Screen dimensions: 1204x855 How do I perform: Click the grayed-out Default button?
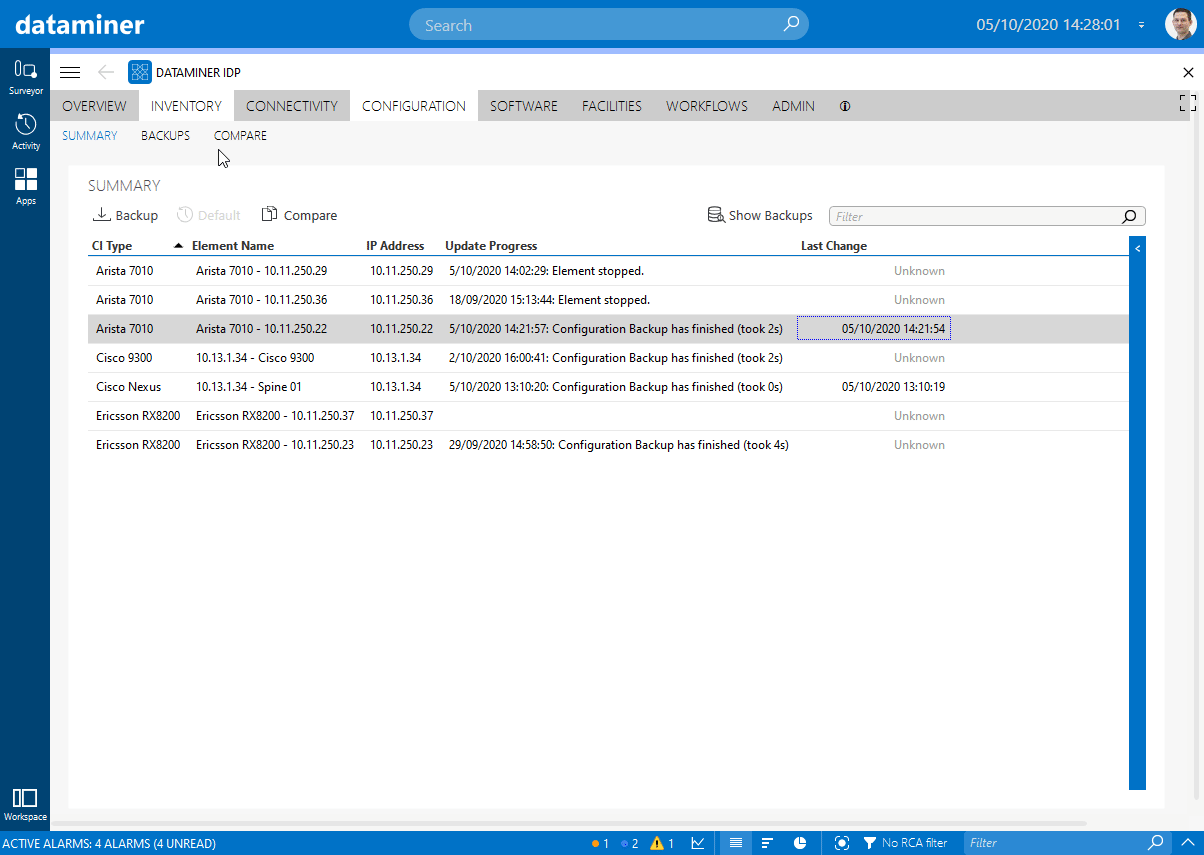coord(208,215)
